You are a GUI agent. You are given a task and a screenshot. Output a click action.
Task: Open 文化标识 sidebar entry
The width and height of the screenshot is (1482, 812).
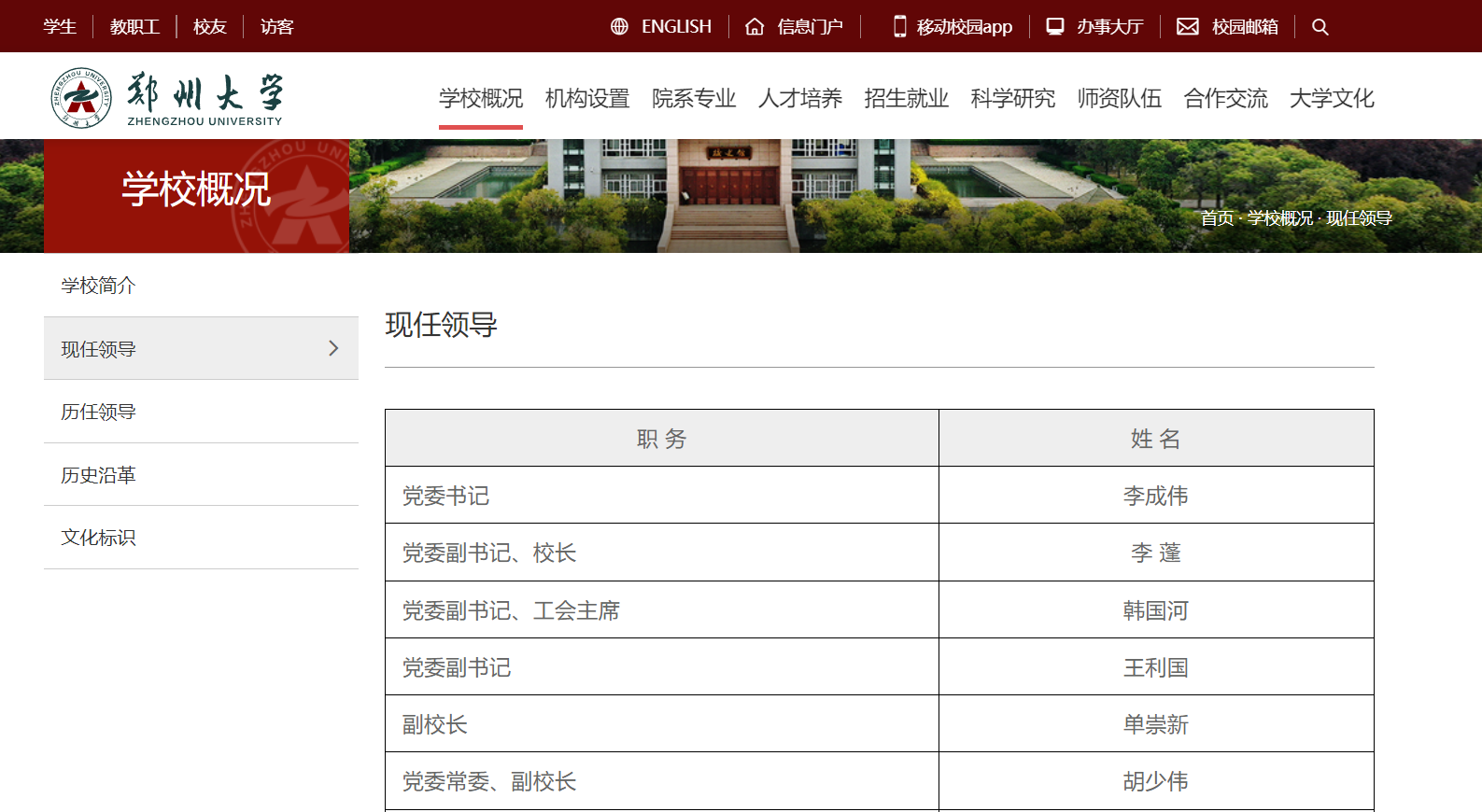click(98, 538)
